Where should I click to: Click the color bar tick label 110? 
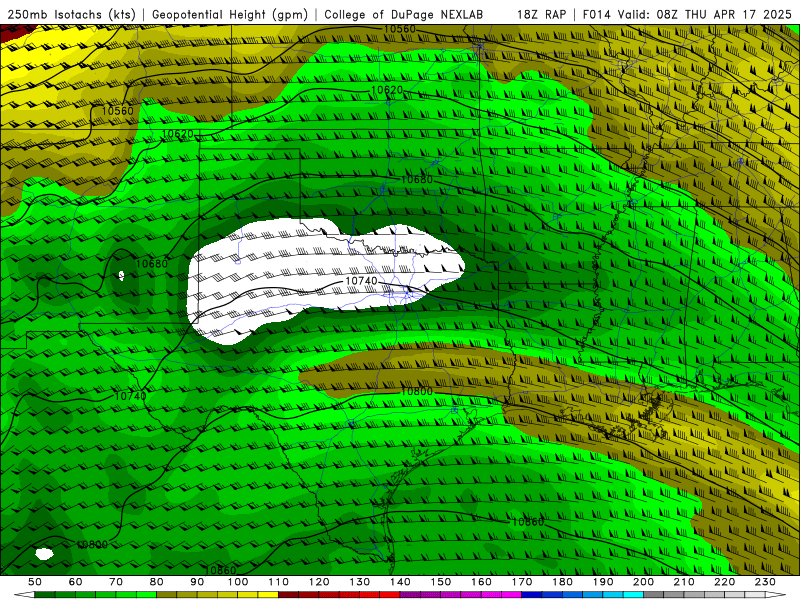(x=278, y=582)
